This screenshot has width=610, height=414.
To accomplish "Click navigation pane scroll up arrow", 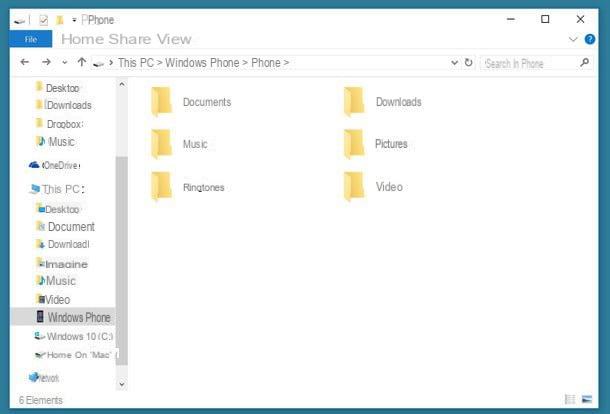I will point(122,84).
